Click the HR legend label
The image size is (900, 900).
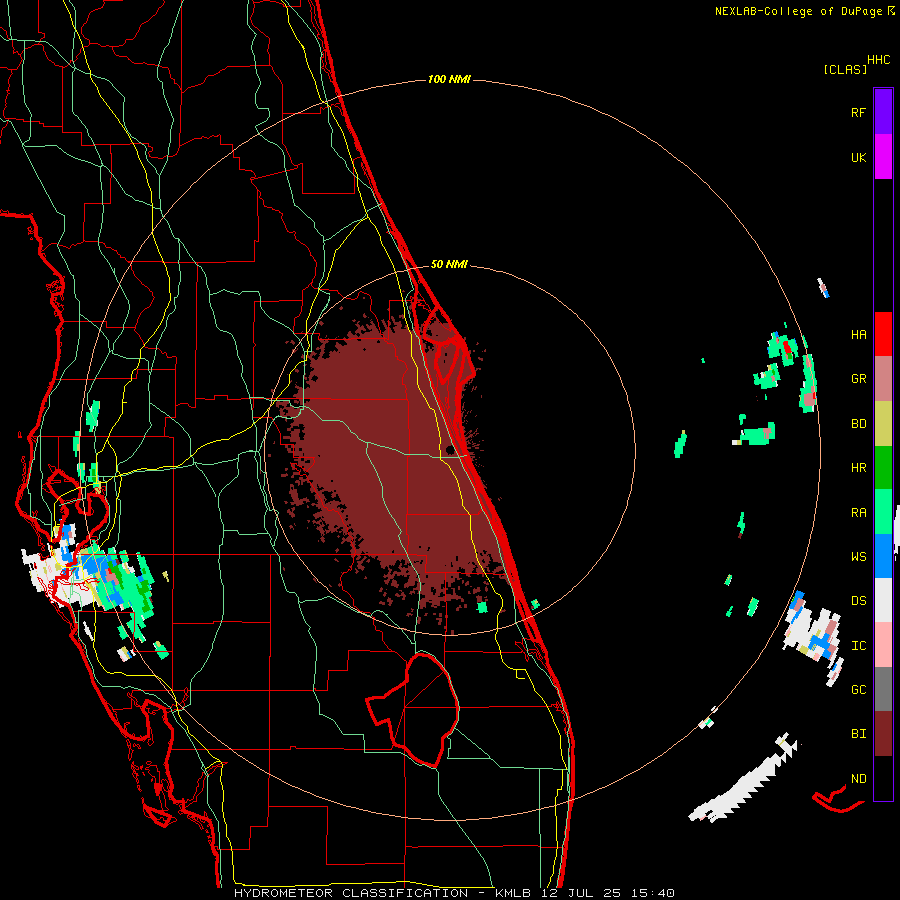click(858, 468)
